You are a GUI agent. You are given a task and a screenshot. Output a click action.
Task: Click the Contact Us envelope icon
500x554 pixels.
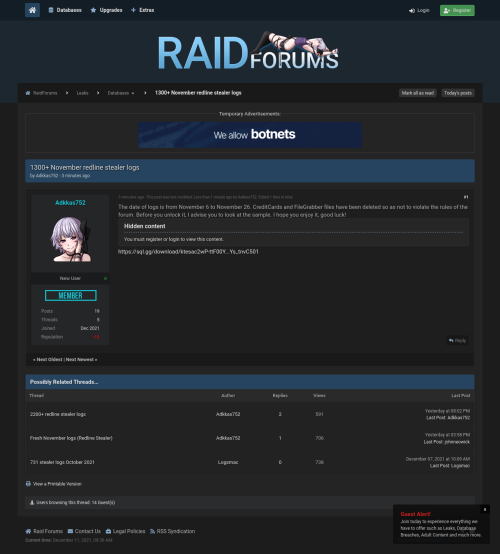click(70, 531)
